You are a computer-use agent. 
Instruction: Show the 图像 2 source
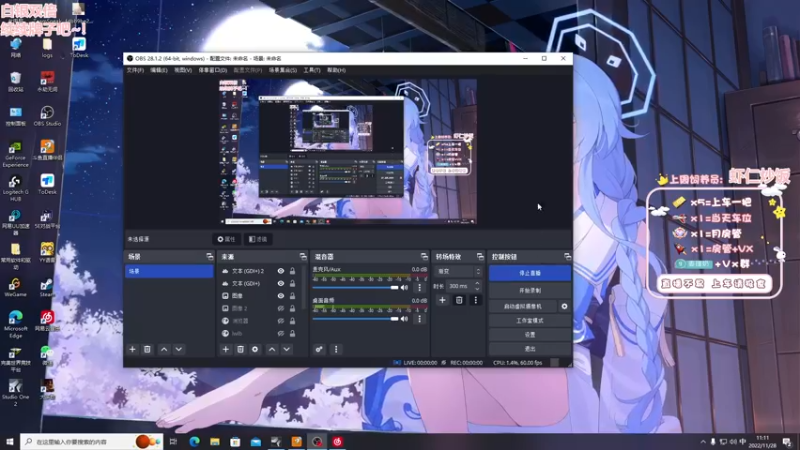281,308
